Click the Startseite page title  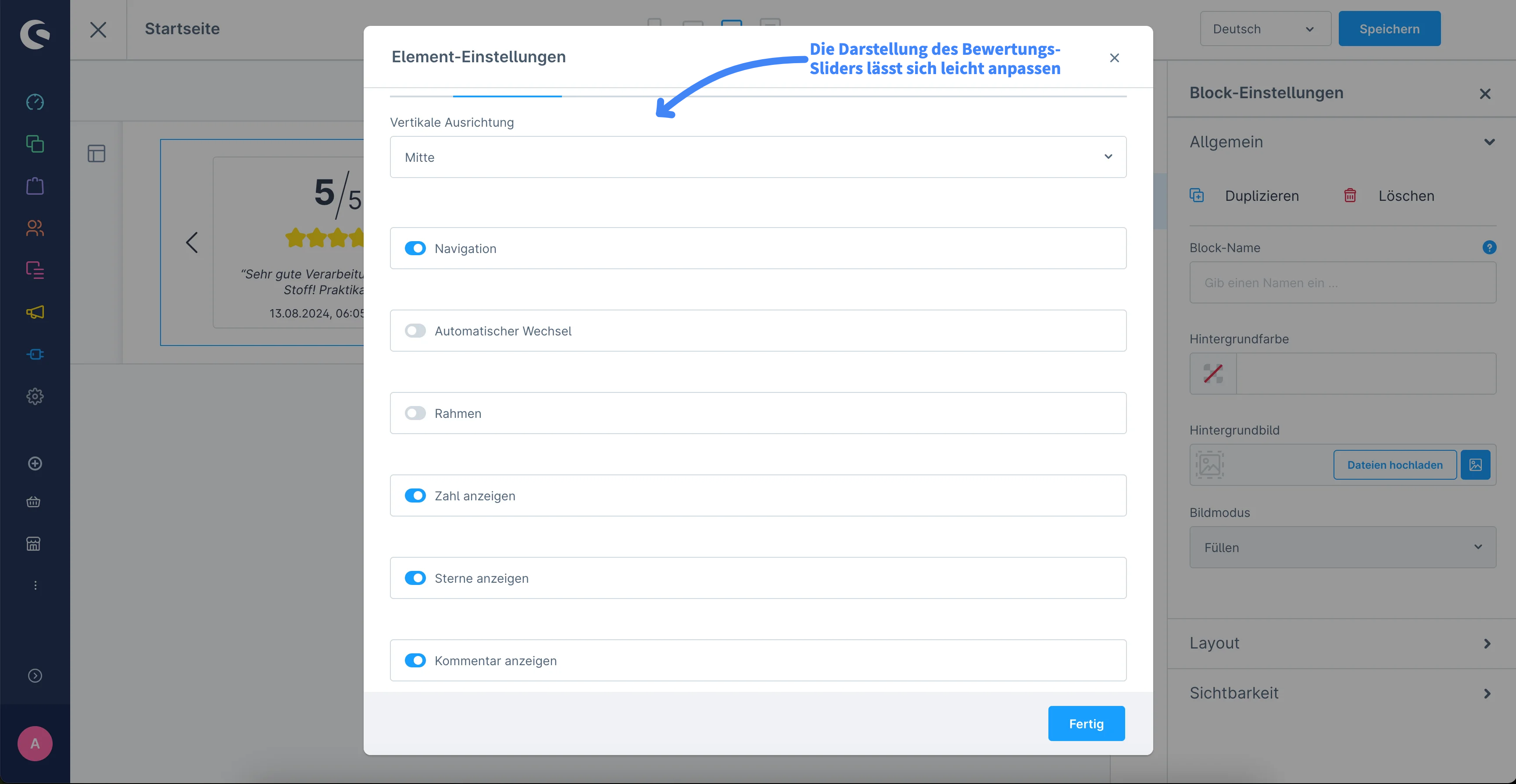point(182,29)
